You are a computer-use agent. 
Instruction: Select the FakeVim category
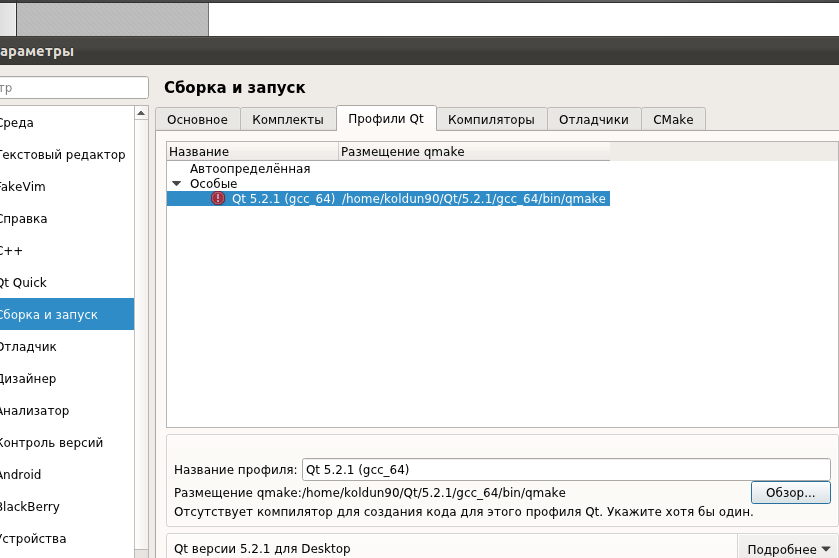[x=66, y=187]
